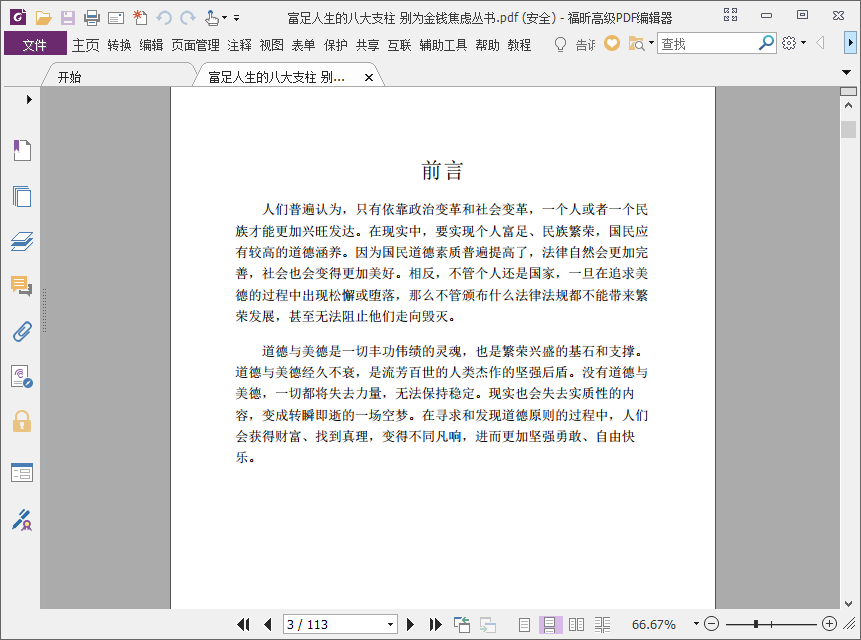Open the 共享 ribbon tab
861x640 pixels.
click(x=367, y=45)
